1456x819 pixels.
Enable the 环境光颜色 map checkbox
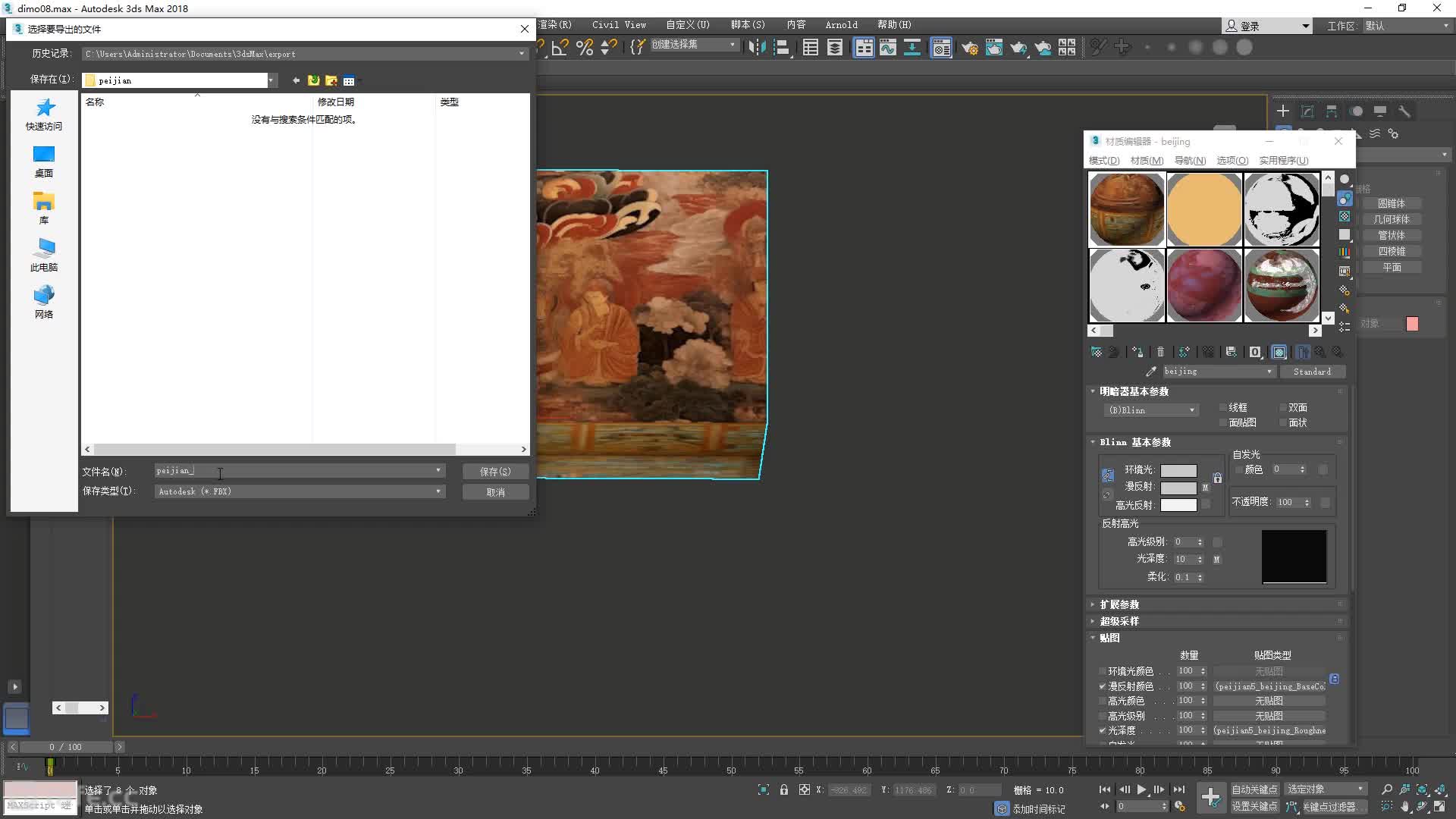(x=1102, y=671)
